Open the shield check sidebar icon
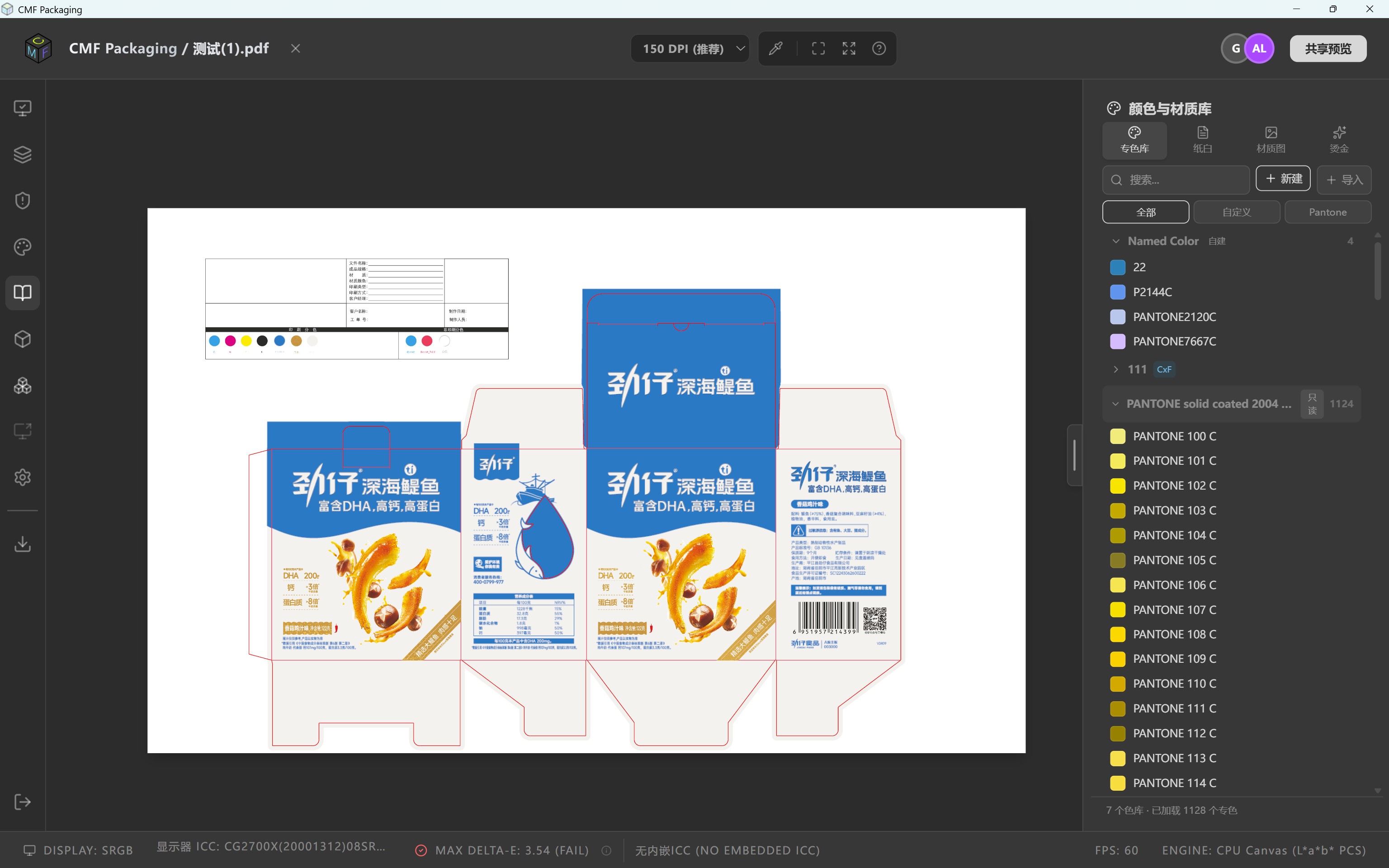Viewport: 1389px width, 868px height. click(x=23, y=200)
